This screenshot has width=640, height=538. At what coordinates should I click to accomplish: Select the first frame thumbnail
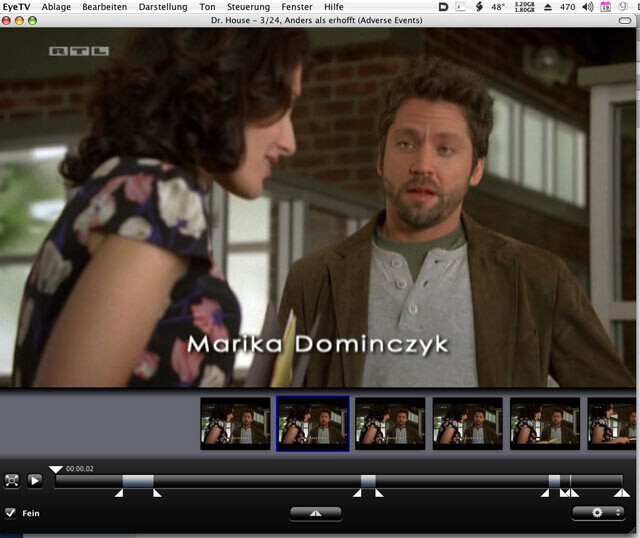pyautogui.click(x=235, y=424)
